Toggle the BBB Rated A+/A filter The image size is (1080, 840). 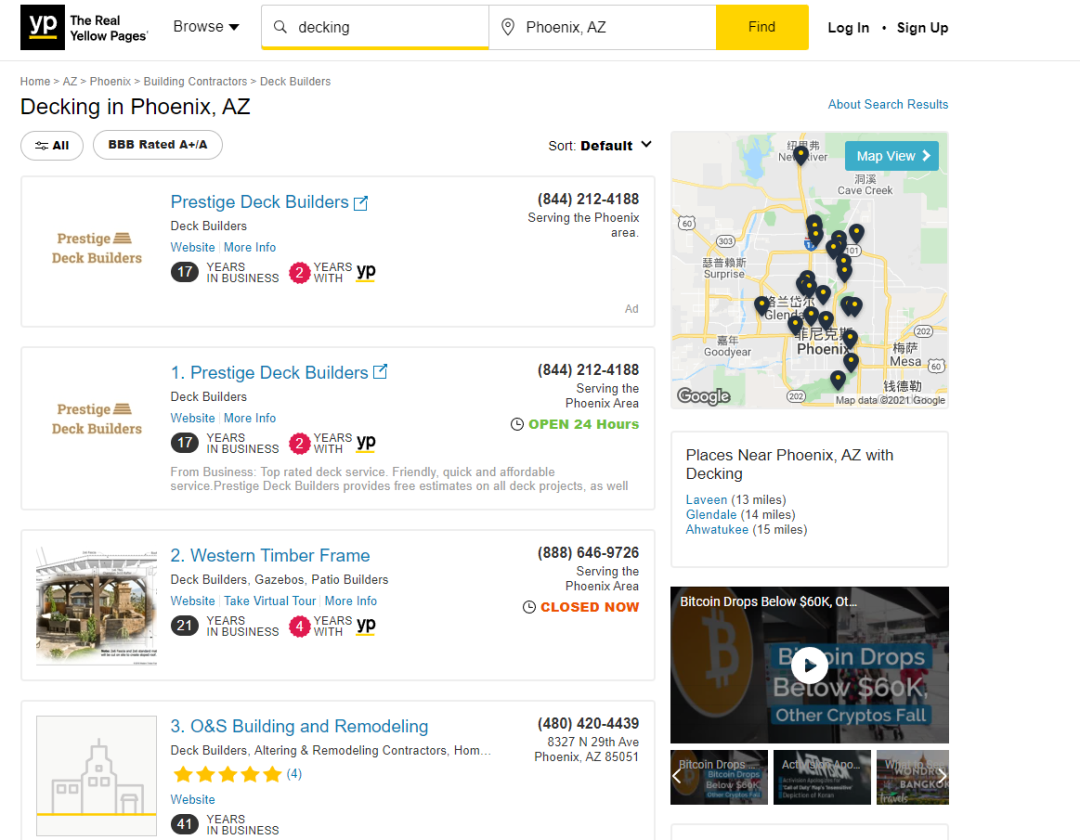point(158,145)
